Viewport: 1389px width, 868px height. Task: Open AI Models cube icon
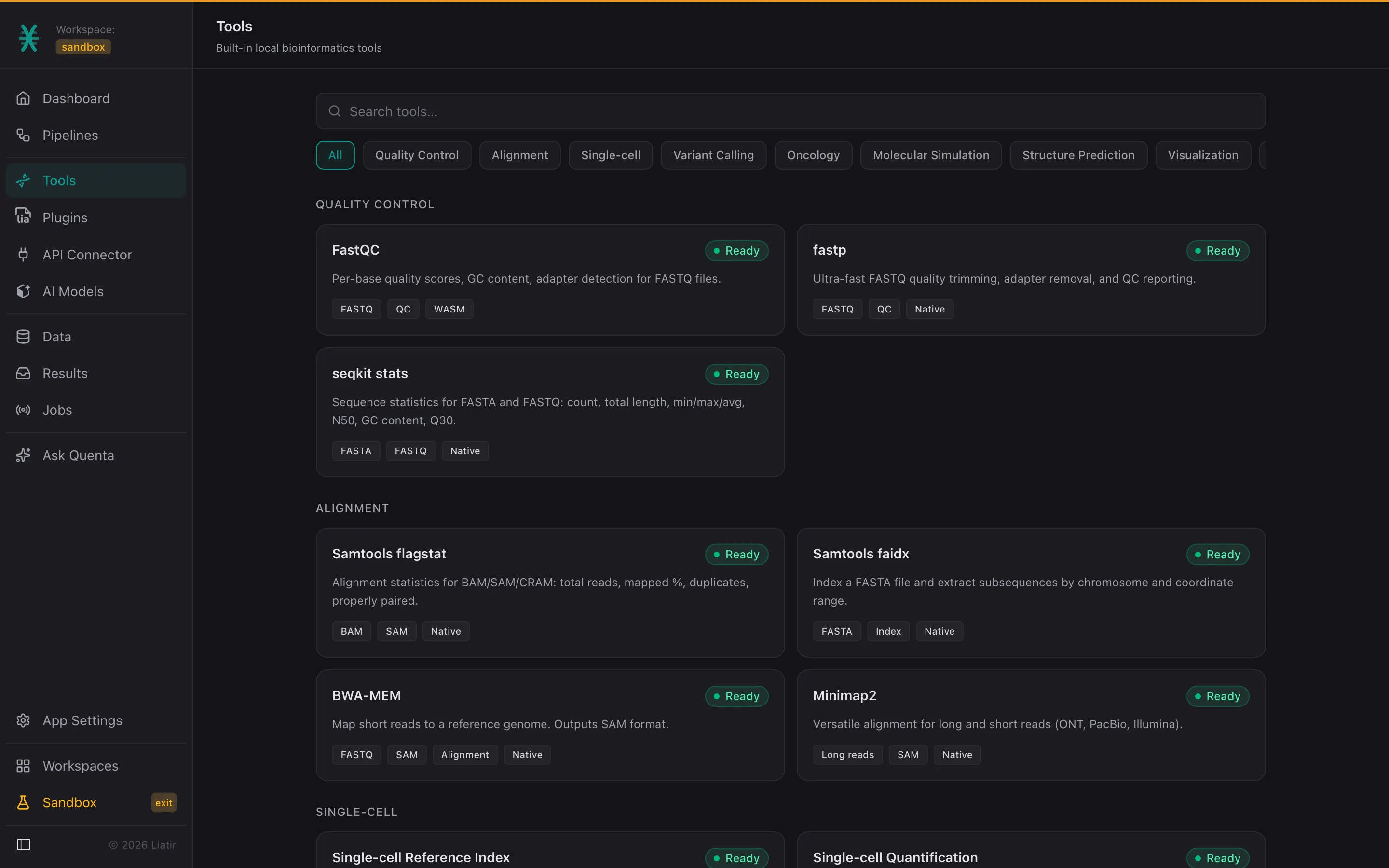(23, 291)
